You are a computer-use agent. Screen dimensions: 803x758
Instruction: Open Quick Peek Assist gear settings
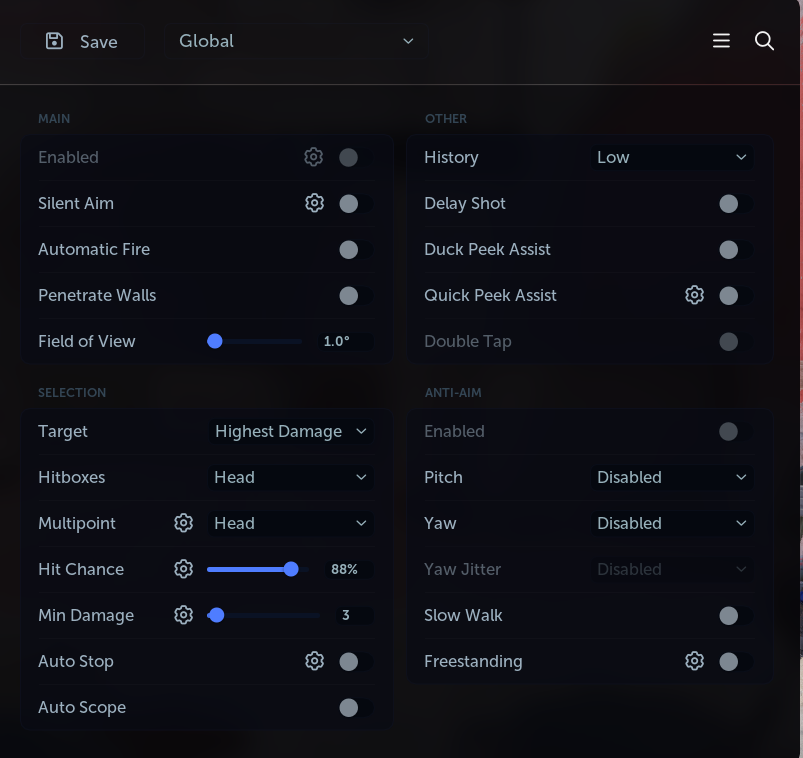pyautogui.click(x=694, y=295)
